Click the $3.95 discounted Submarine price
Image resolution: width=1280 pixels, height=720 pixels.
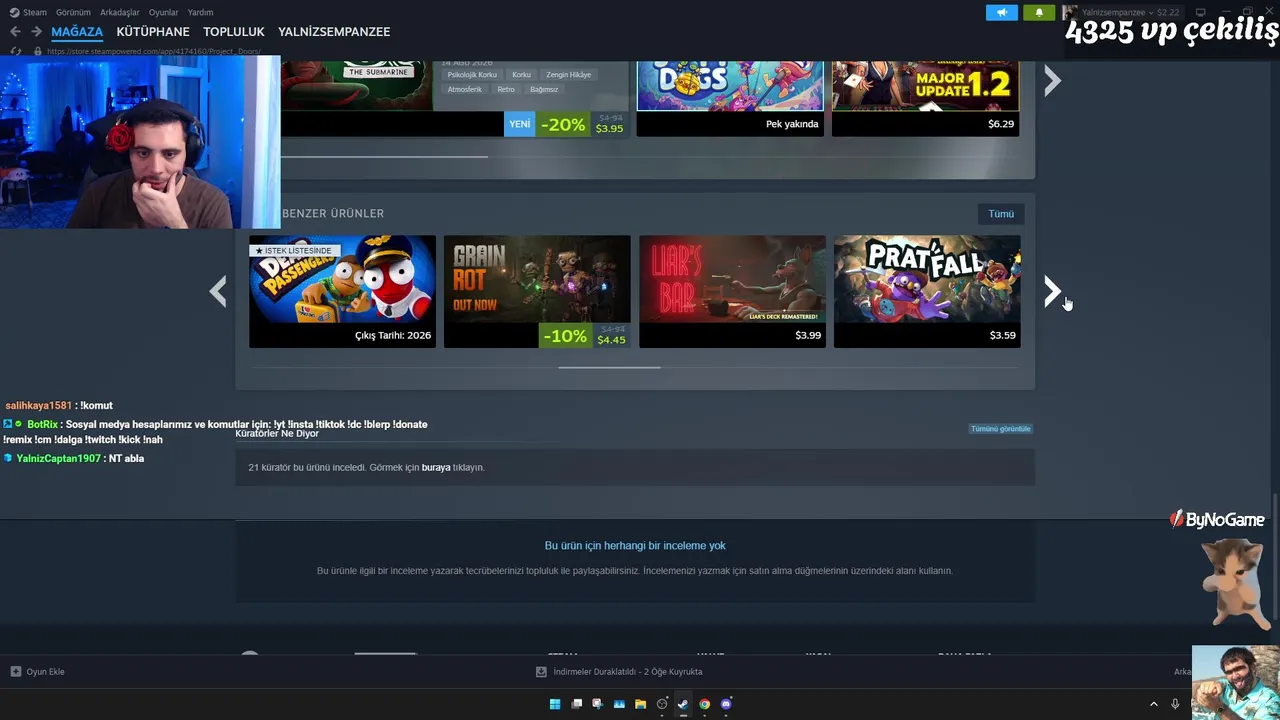click(609, 129)
